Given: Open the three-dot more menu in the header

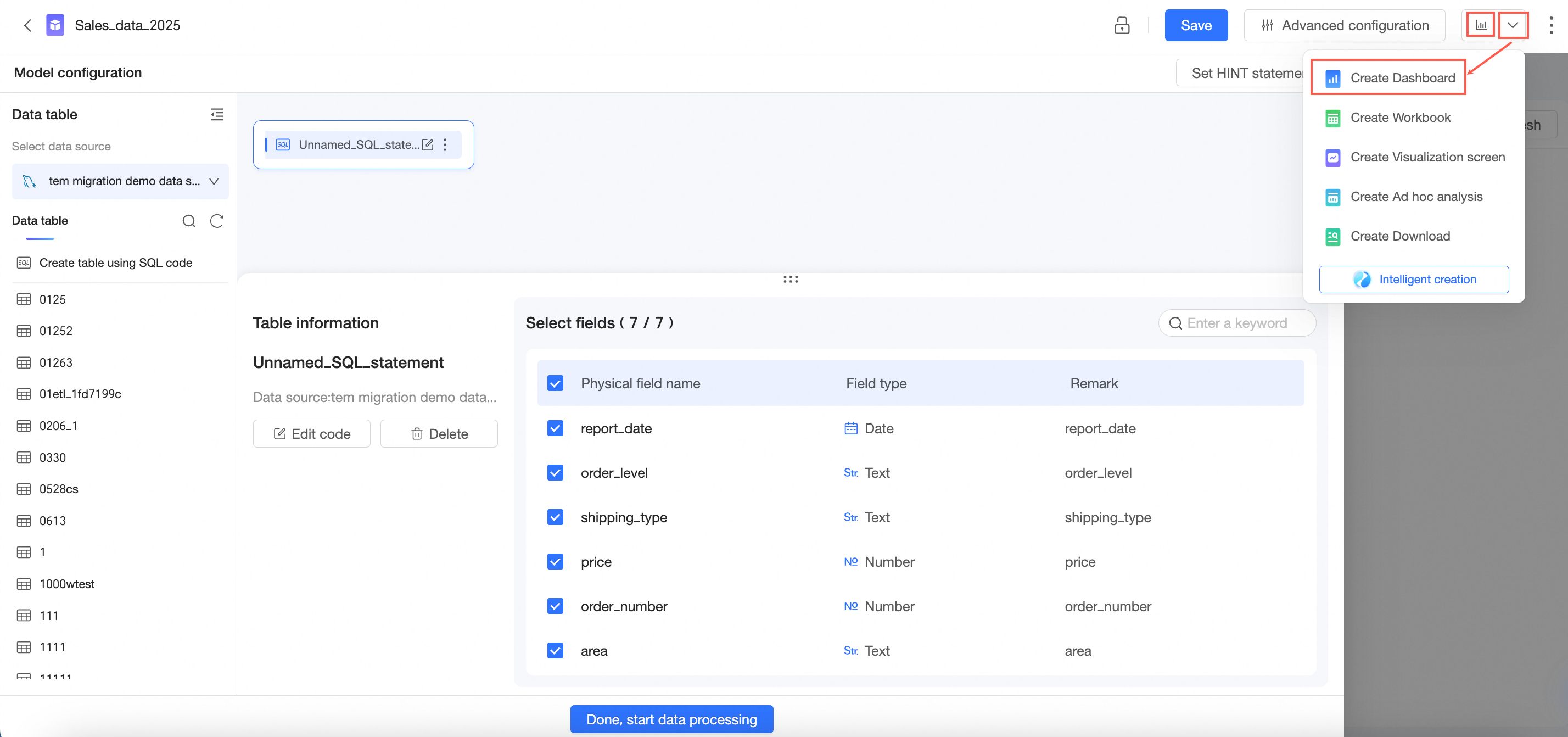Looking at the screenshot, I should click(x=1550, y=25).
